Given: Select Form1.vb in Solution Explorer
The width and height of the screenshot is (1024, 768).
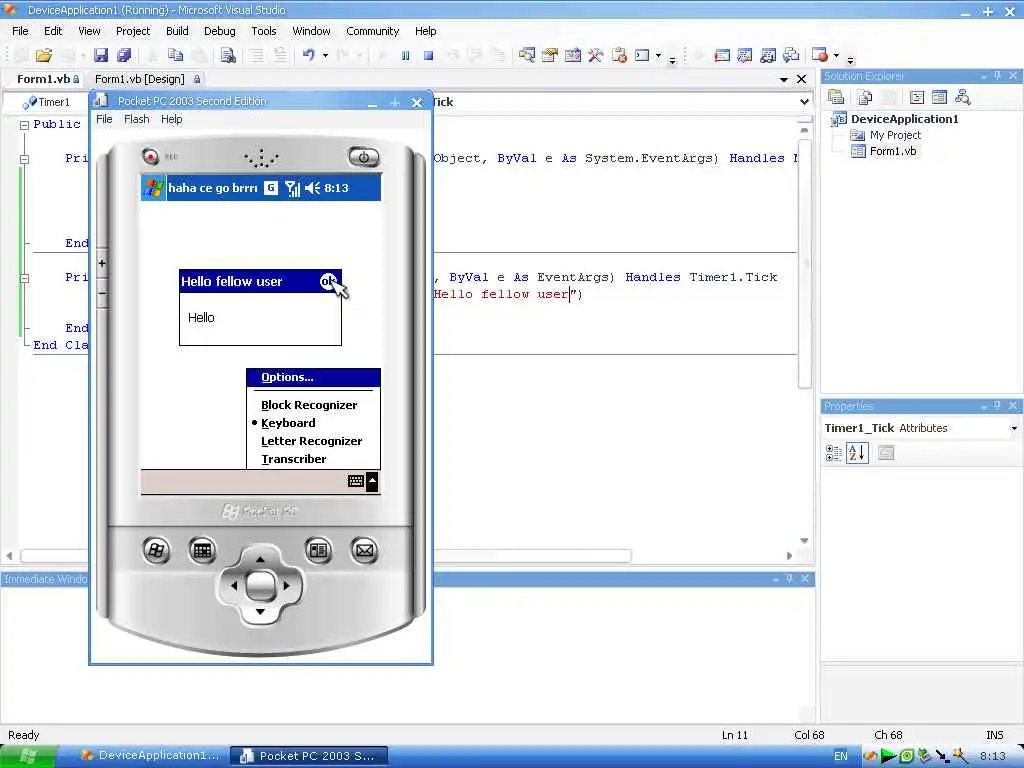Looking at the screenshot, I should pos(893,152).
